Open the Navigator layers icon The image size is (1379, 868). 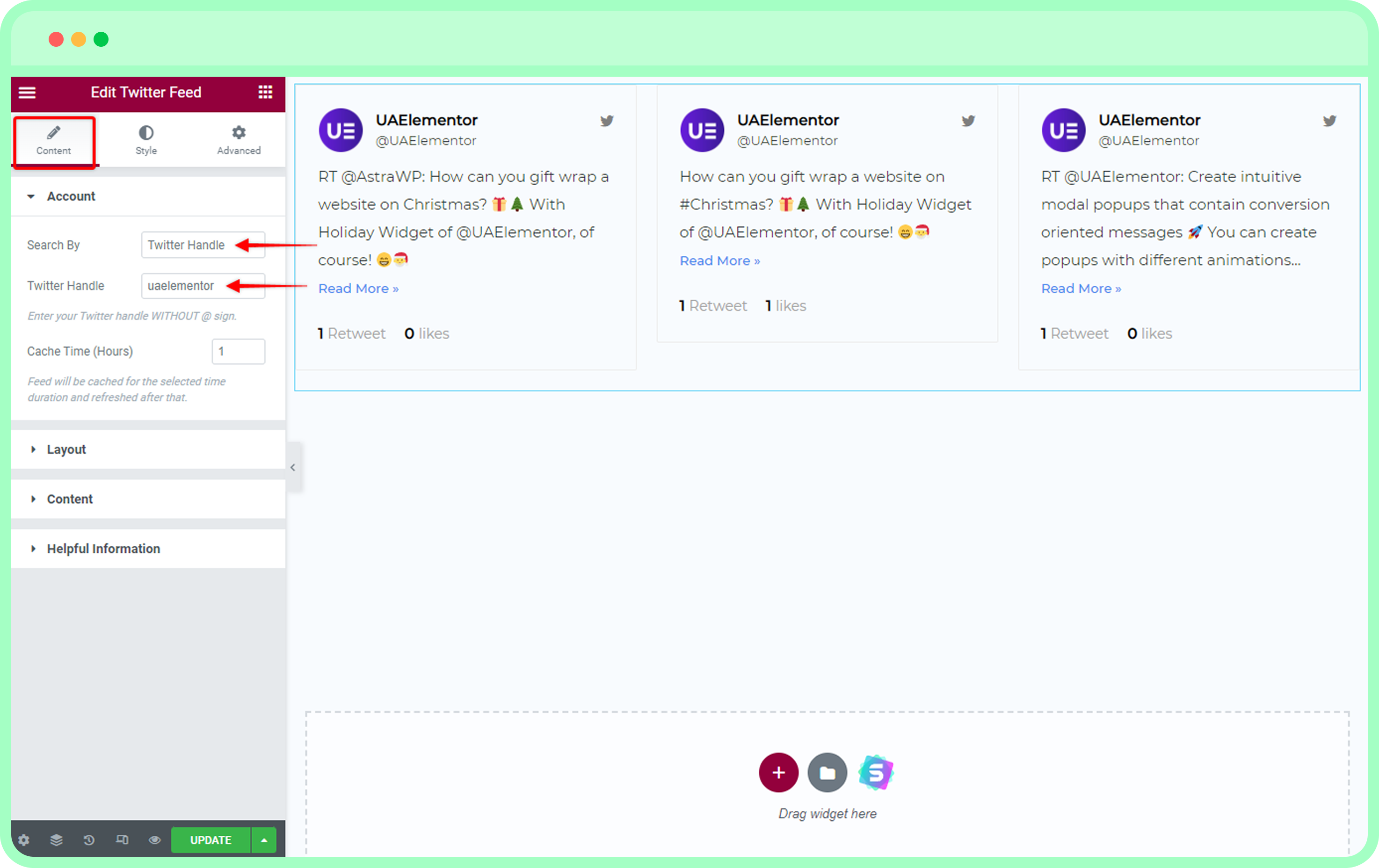pos(56,840)
